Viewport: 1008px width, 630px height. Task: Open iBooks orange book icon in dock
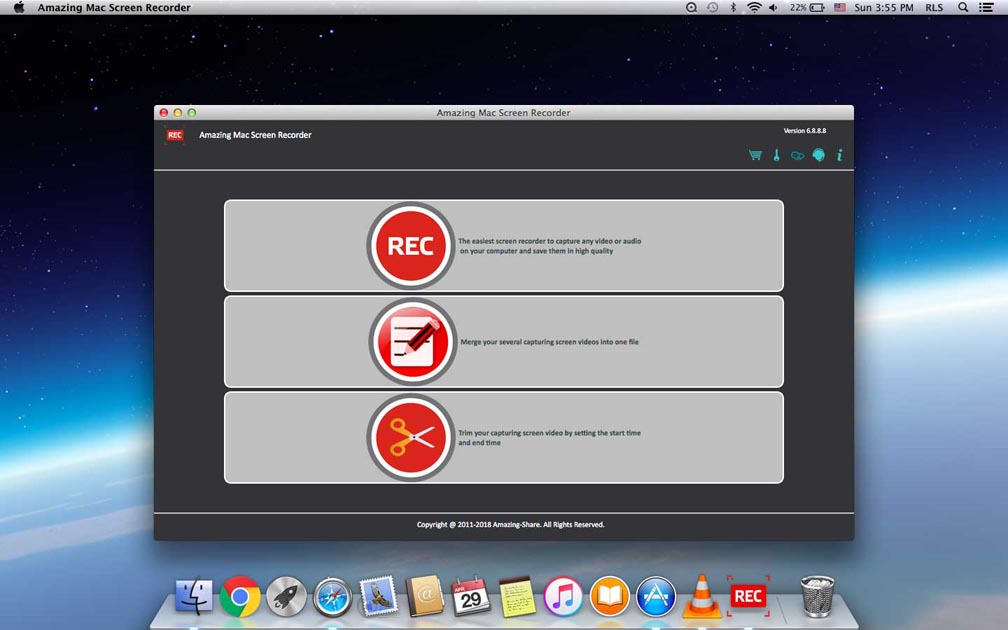click(609, 597)
